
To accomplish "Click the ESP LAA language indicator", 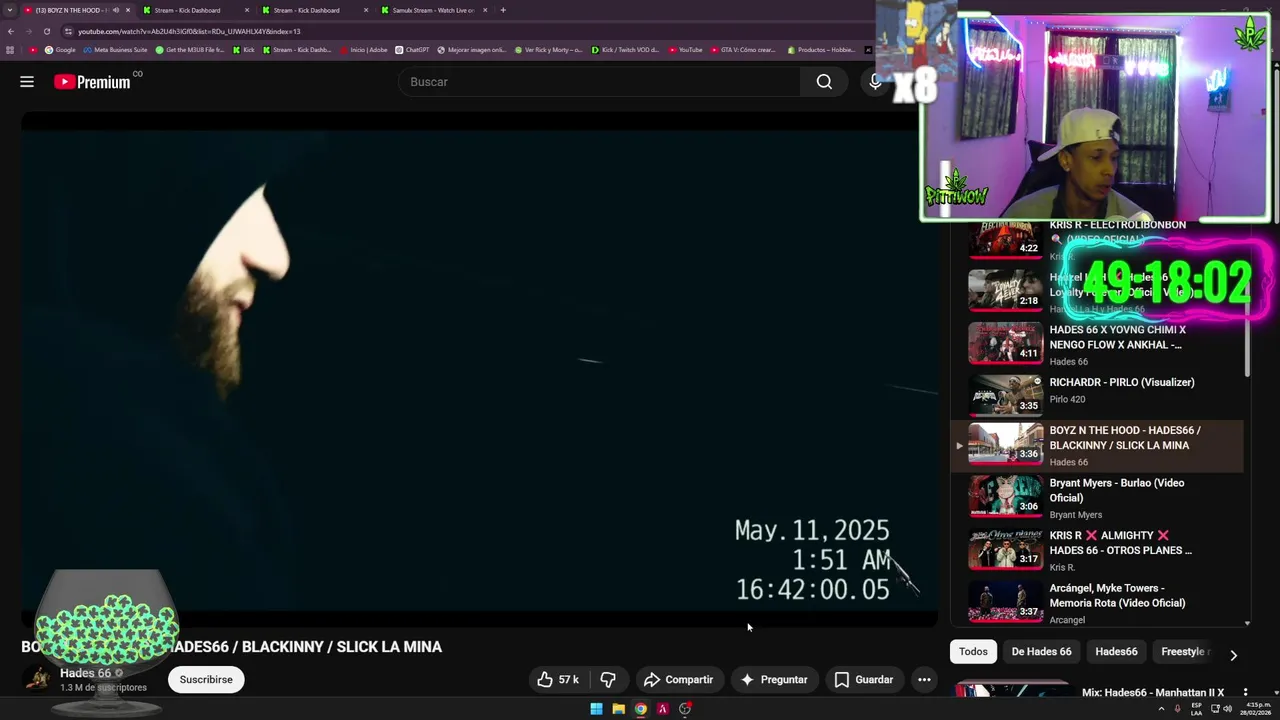I will pyautogui.click(x=1196, y=709).
